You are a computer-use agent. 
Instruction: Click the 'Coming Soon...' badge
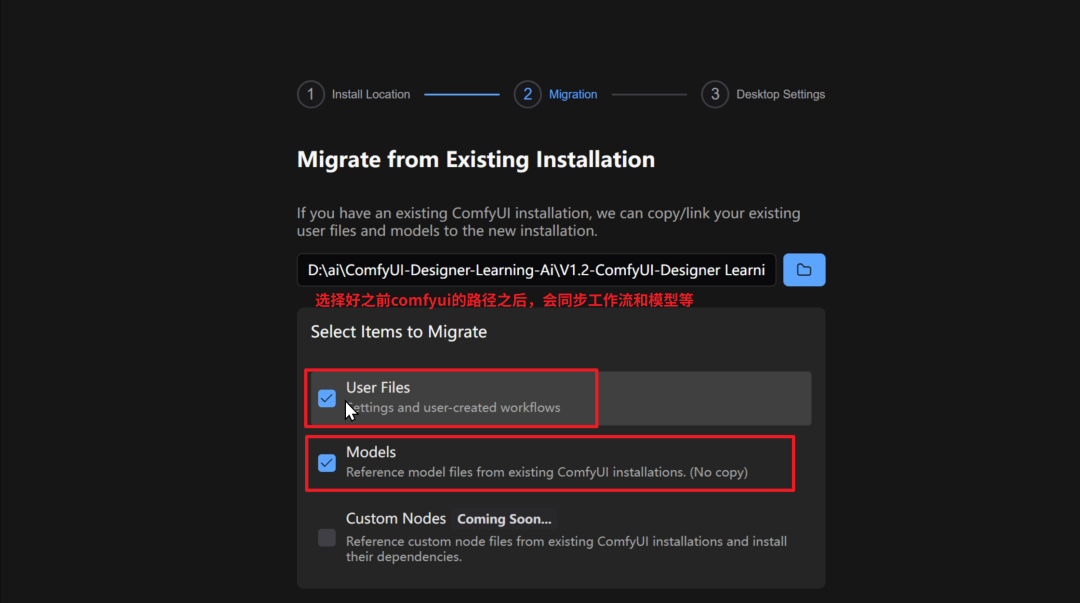point(504,519)
